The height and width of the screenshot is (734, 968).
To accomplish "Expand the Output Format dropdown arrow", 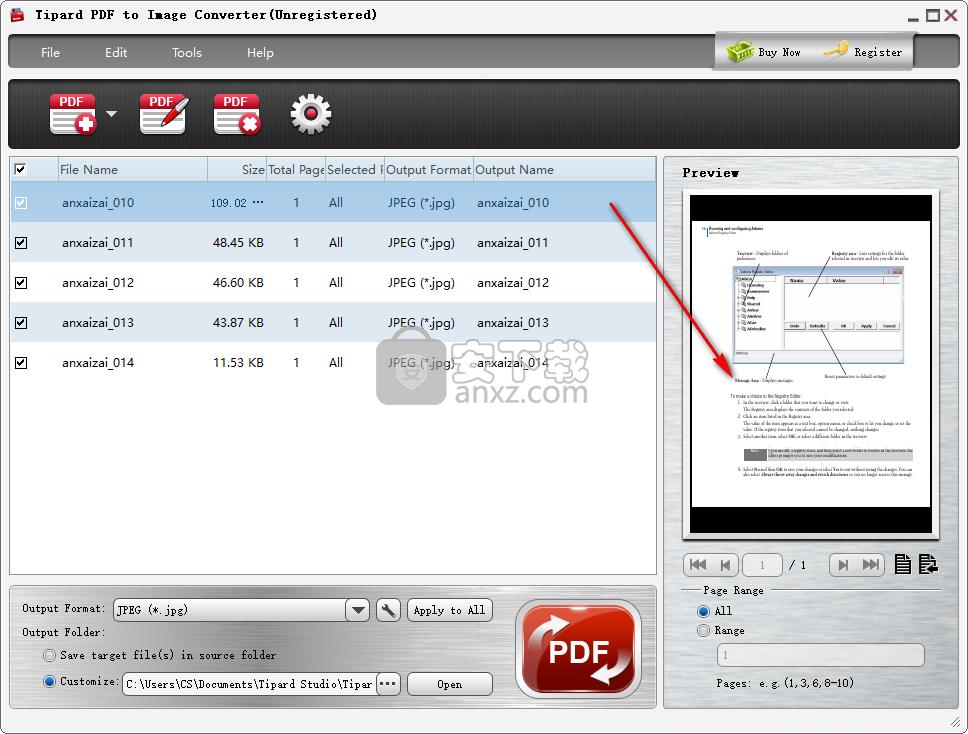I will (x=357, y=610).
